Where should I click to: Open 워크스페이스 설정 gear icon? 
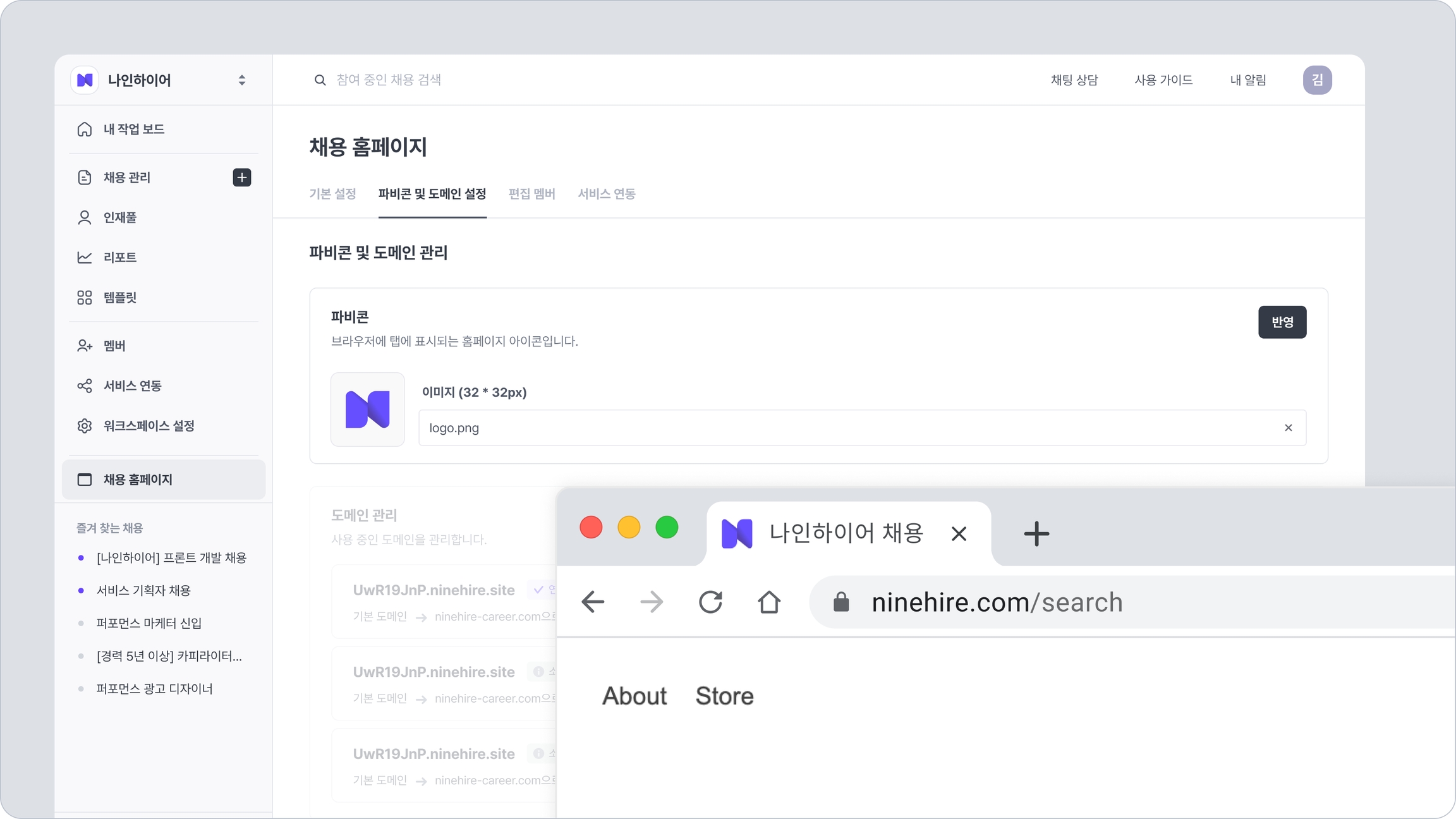(x=85, y=426)
